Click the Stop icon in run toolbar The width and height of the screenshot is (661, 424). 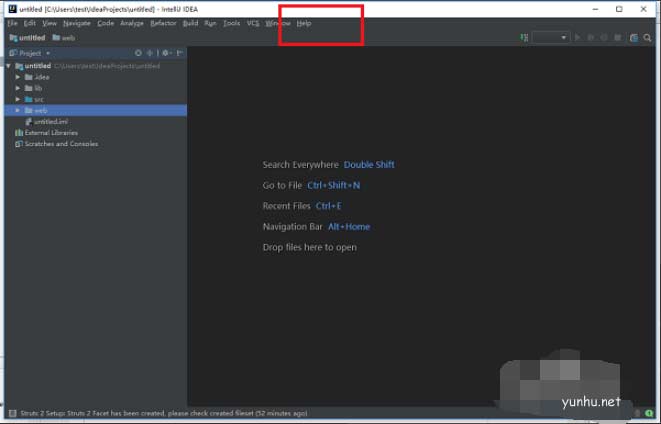click(618, 37)
